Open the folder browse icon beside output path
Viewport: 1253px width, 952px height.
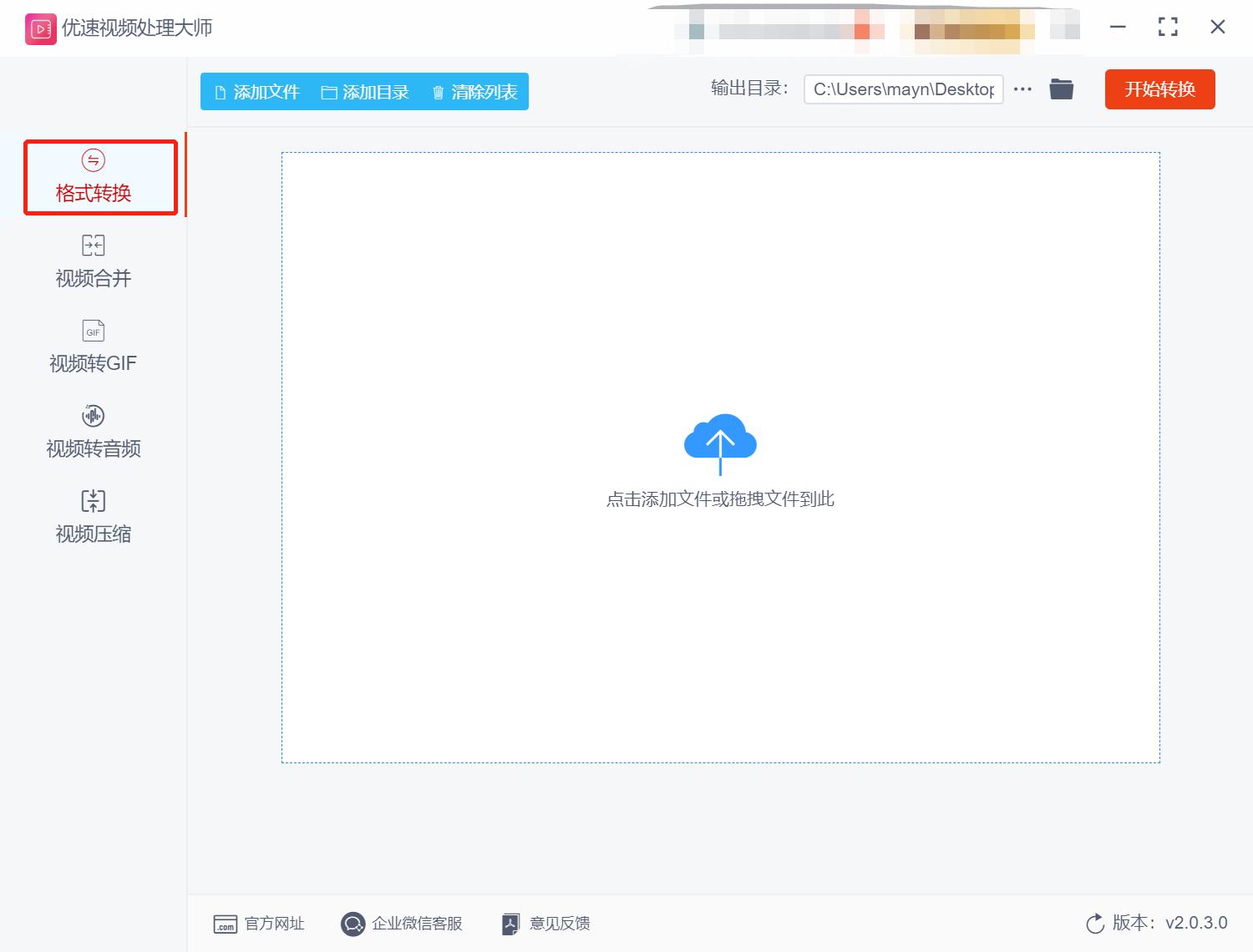(1060, 89)
